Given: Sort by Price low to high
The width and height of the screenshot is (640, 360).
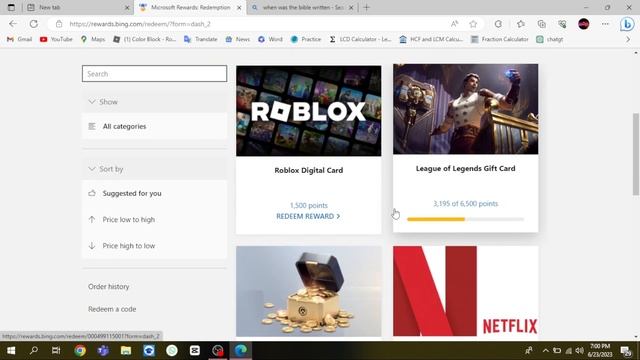Looking at the screenshot, I should coord(154,220).
